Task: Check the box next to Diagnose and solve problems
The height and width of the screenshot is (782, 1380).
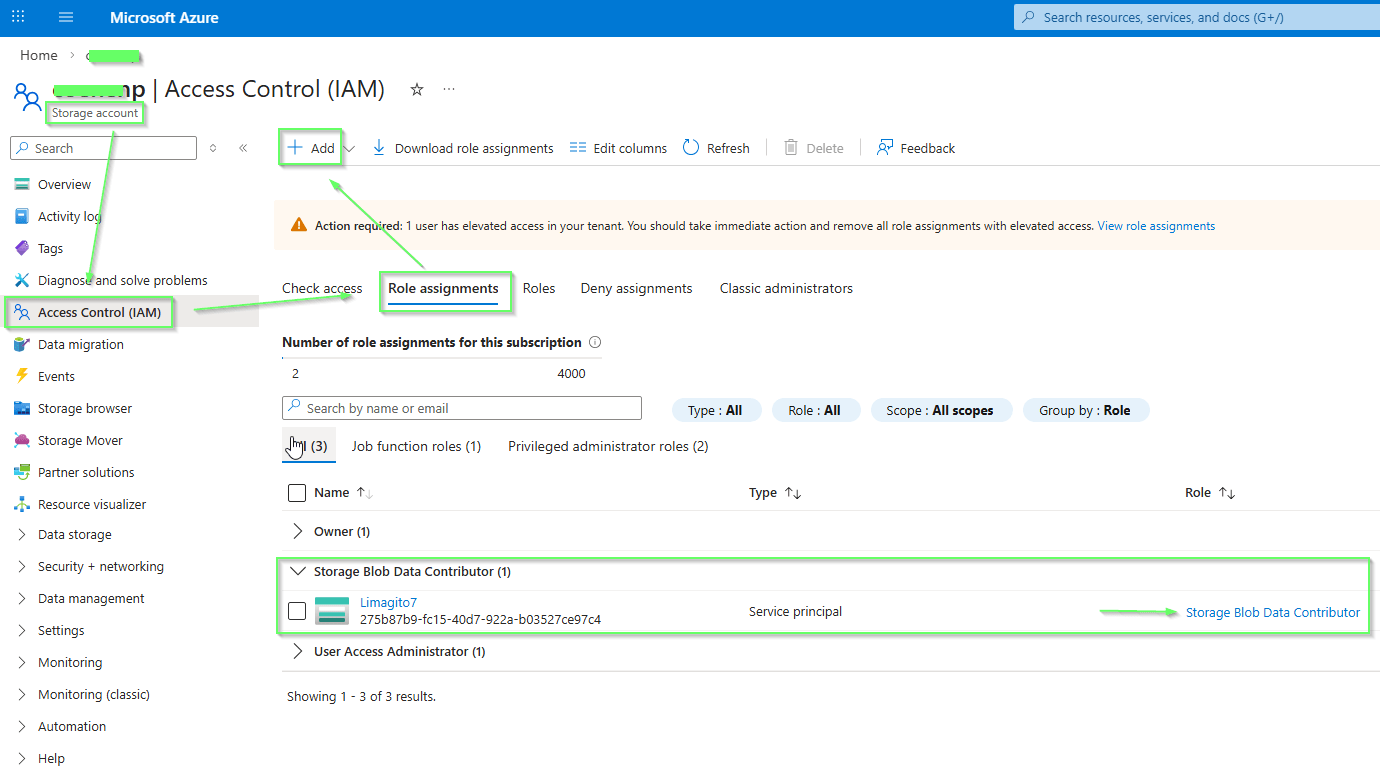Action: (x=122, y=280)
